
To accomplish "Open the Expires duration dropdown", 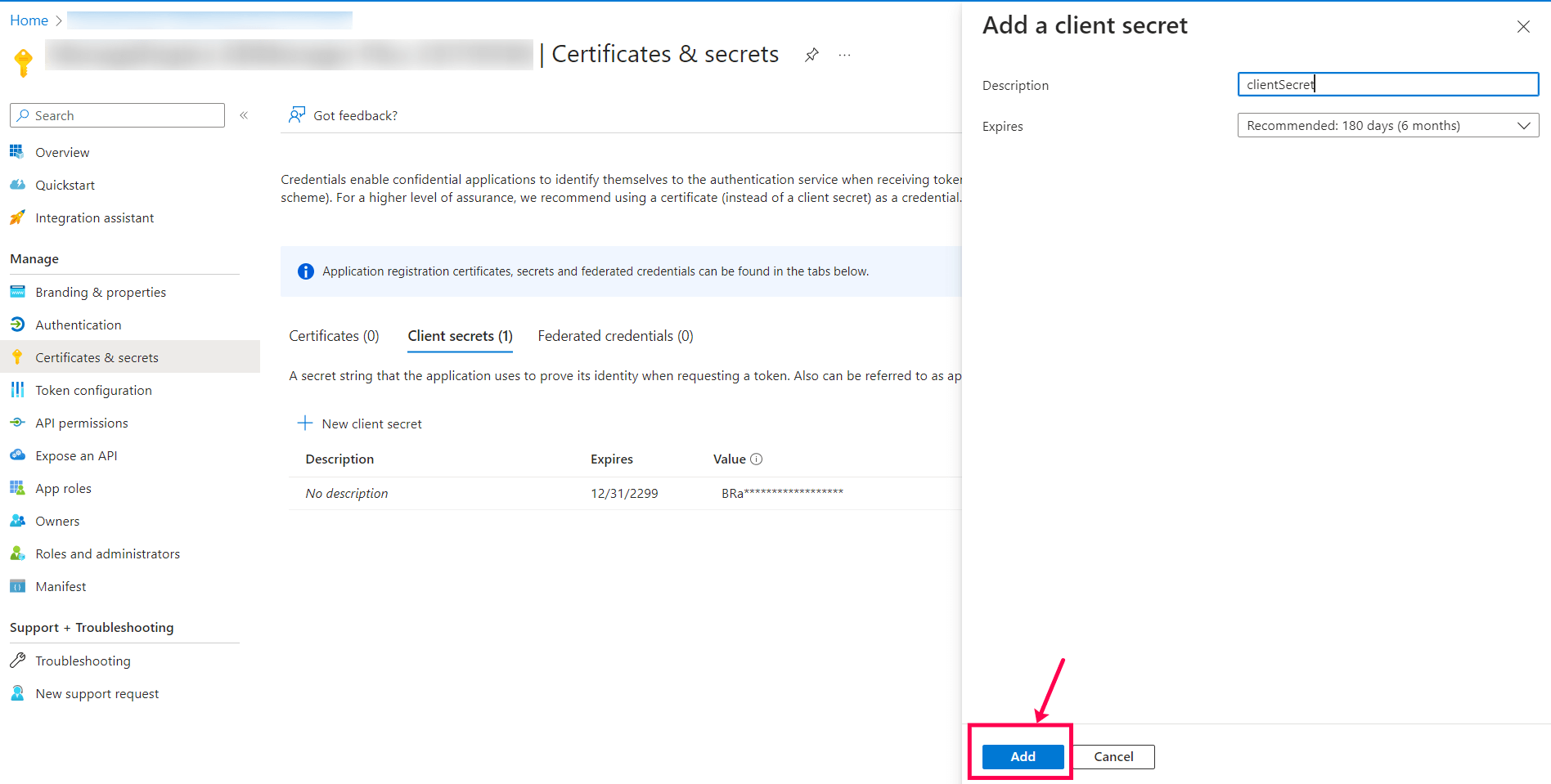I will (1523, 125).
